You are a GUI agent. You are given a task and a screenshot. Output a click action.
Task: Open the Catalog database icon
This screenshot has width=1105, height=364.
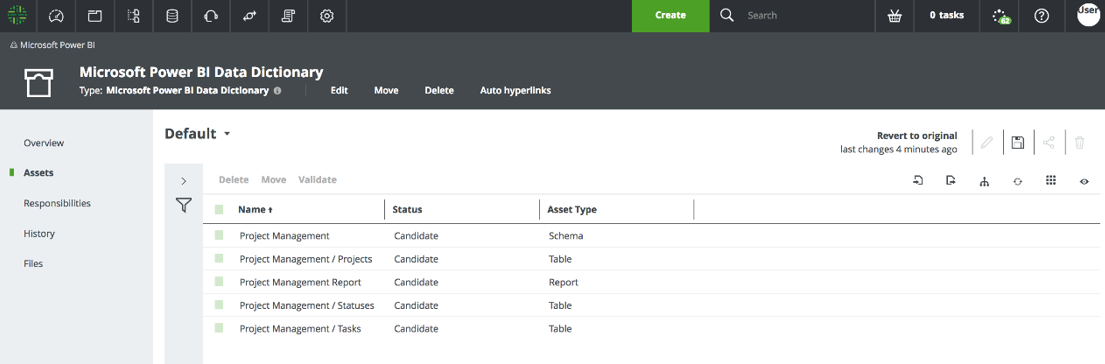[x=172, y=15]
